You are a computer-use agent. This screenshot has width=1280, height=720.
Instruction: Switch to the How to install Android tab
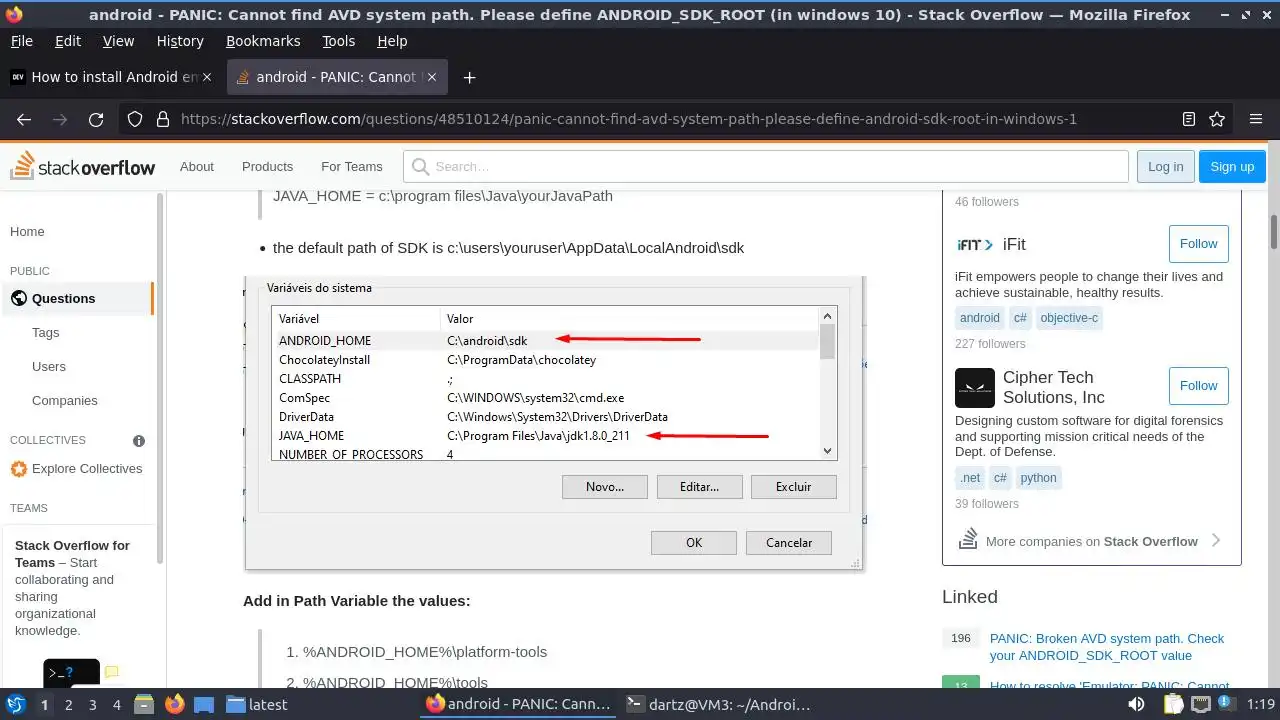click(110, 77)
